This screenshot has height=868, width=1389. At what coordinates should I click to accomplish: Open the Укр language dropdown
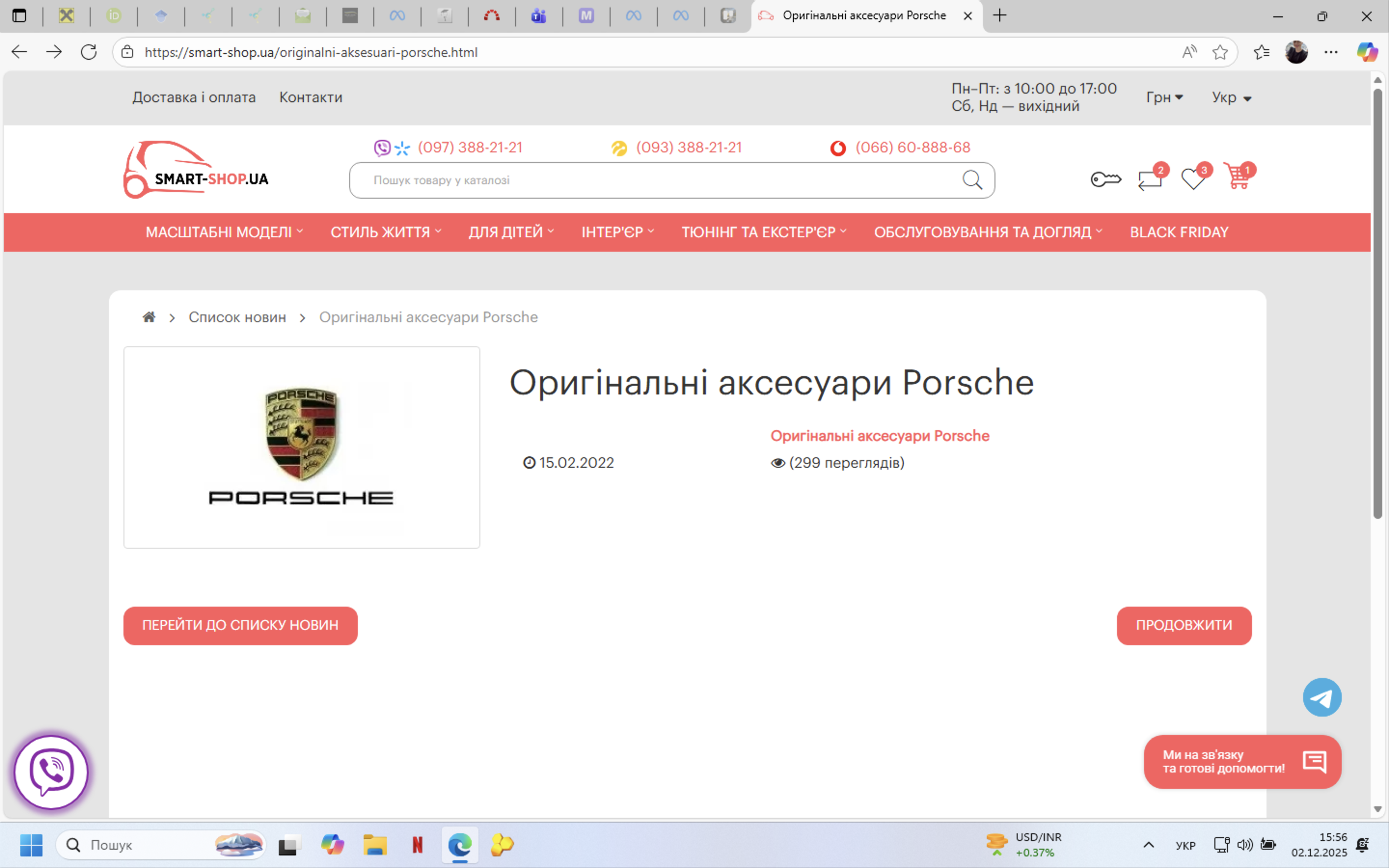(x=1231, y=97)
